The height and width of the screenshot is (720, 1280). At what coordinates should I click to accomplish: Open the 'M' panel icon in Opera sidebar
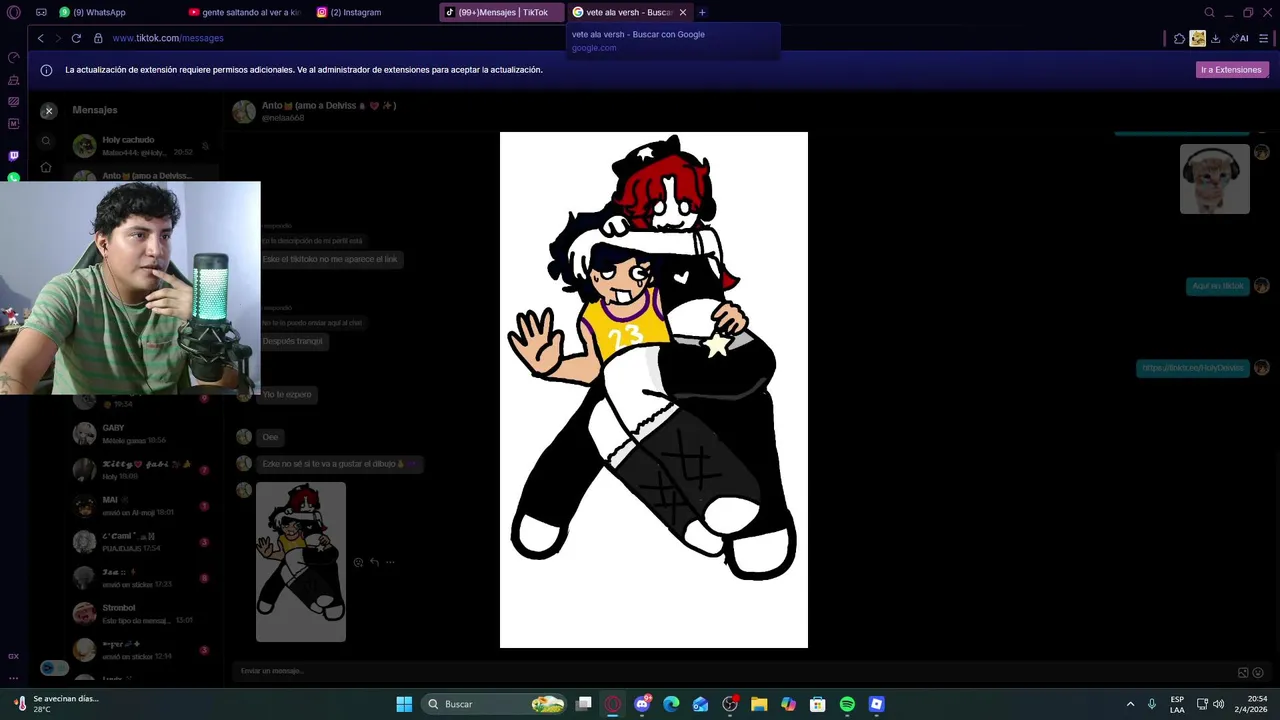click(13, 124)
